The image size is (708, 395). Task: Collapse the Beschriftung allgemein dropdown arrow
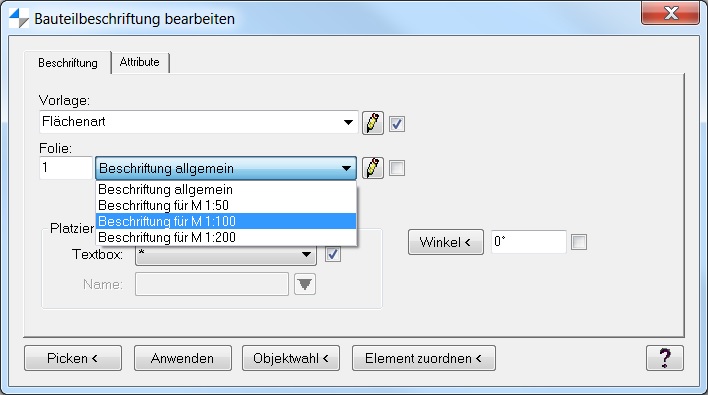346,168
